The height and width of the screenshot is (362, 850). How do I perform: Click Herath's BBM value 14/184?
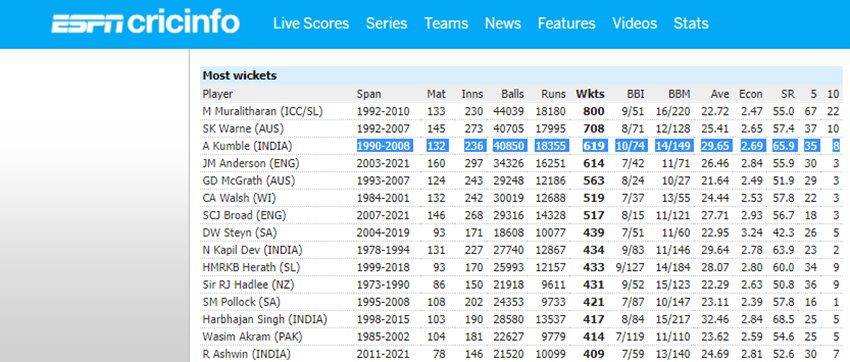coord(673,268)
